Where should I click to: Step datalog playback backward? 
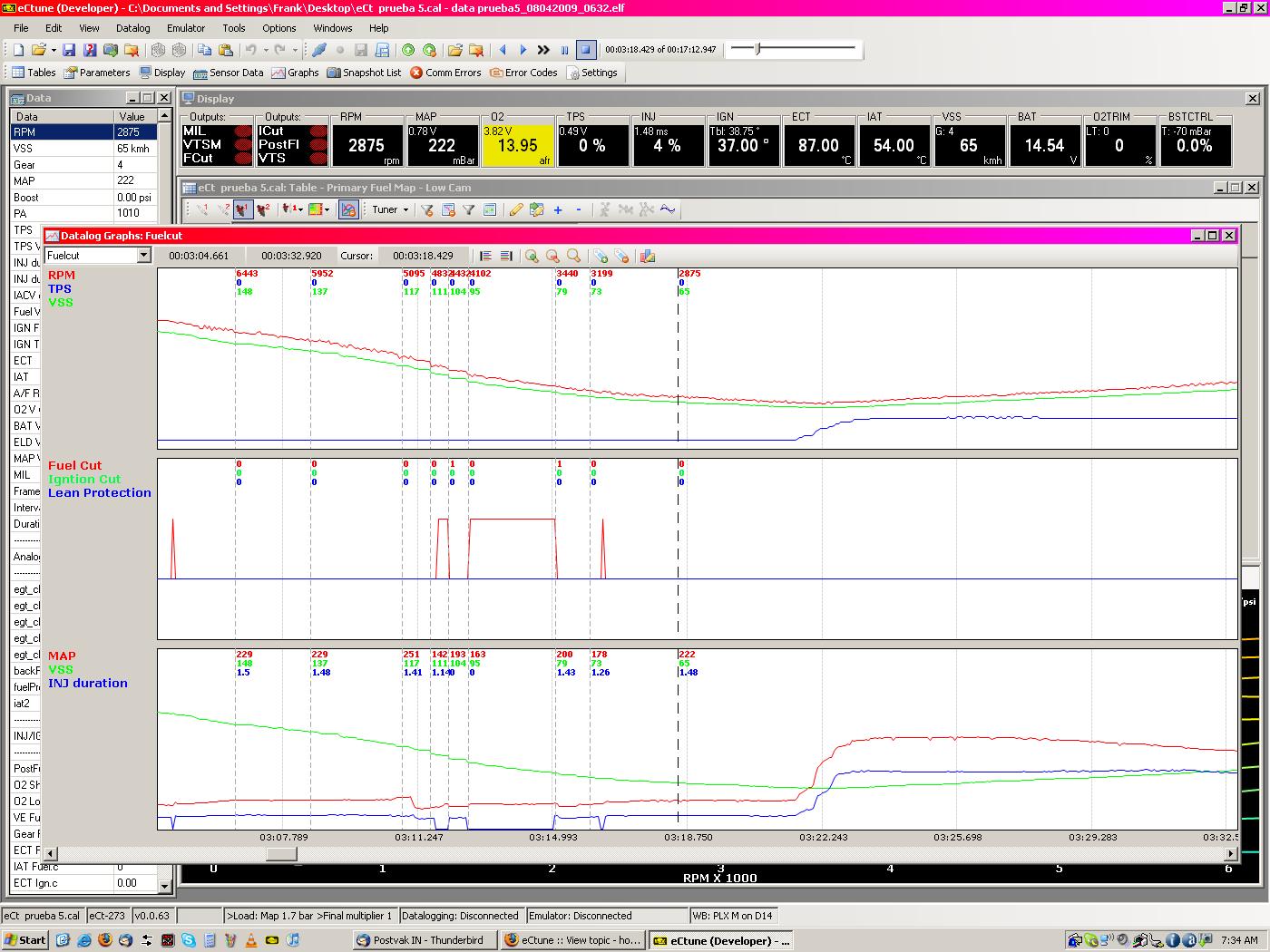503,50
